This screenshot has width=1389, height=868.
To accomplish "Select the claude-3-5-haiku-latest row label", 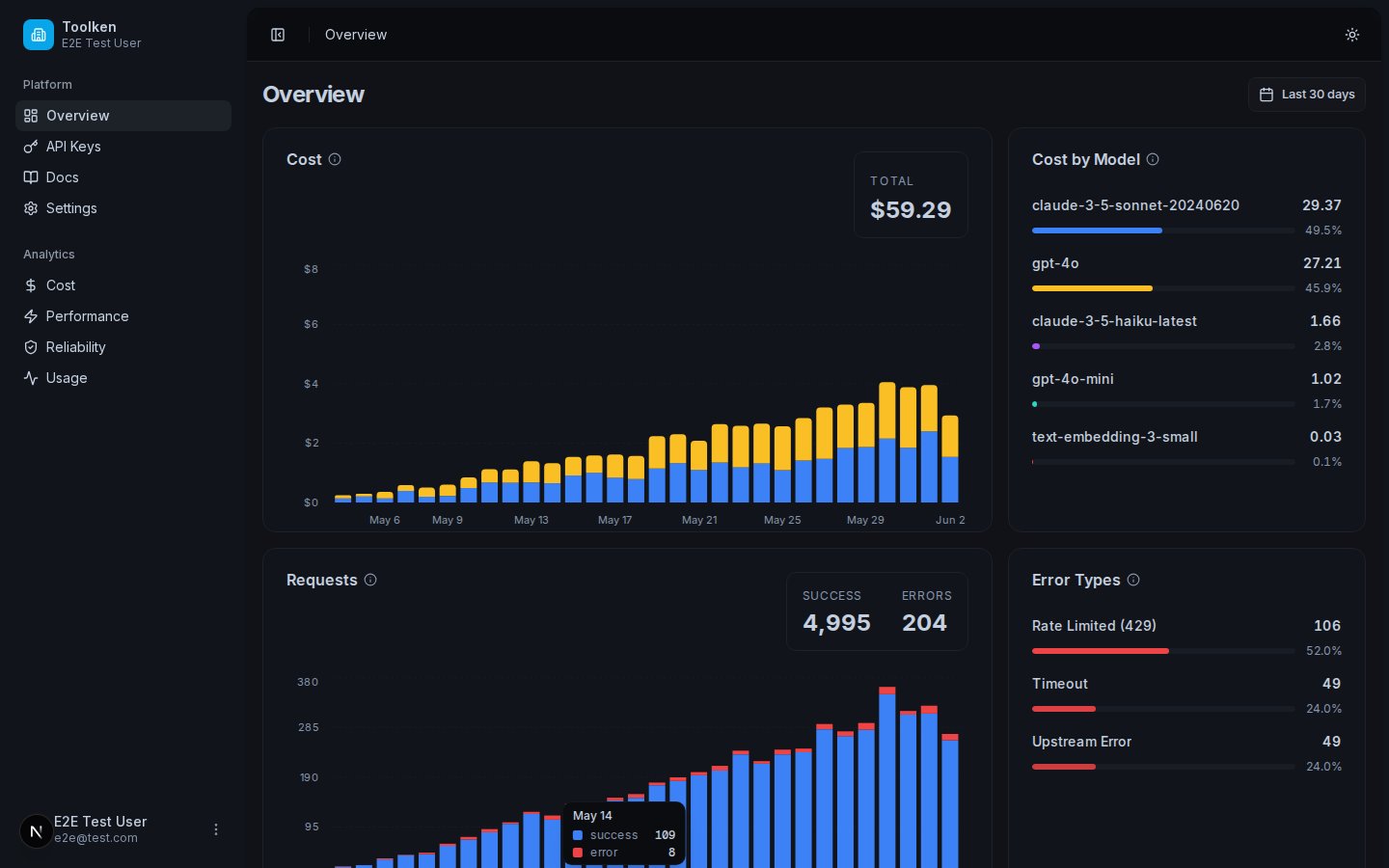I will click(x=1114, y=321).
